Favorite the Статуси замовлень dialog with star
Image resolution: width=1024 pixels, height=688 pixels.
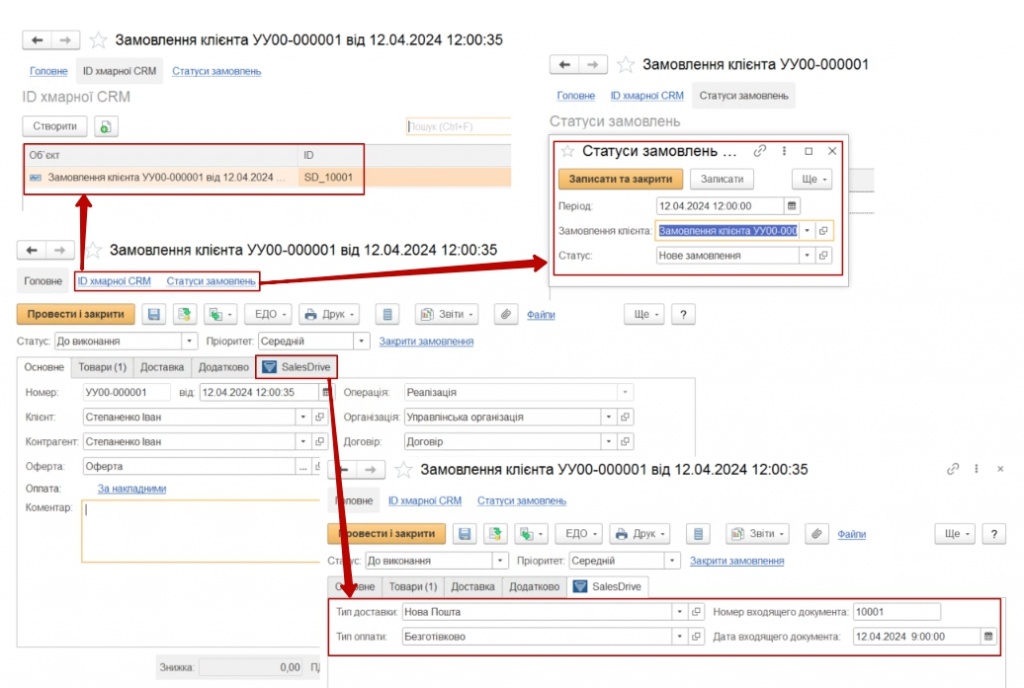click(x=567, y=151)
